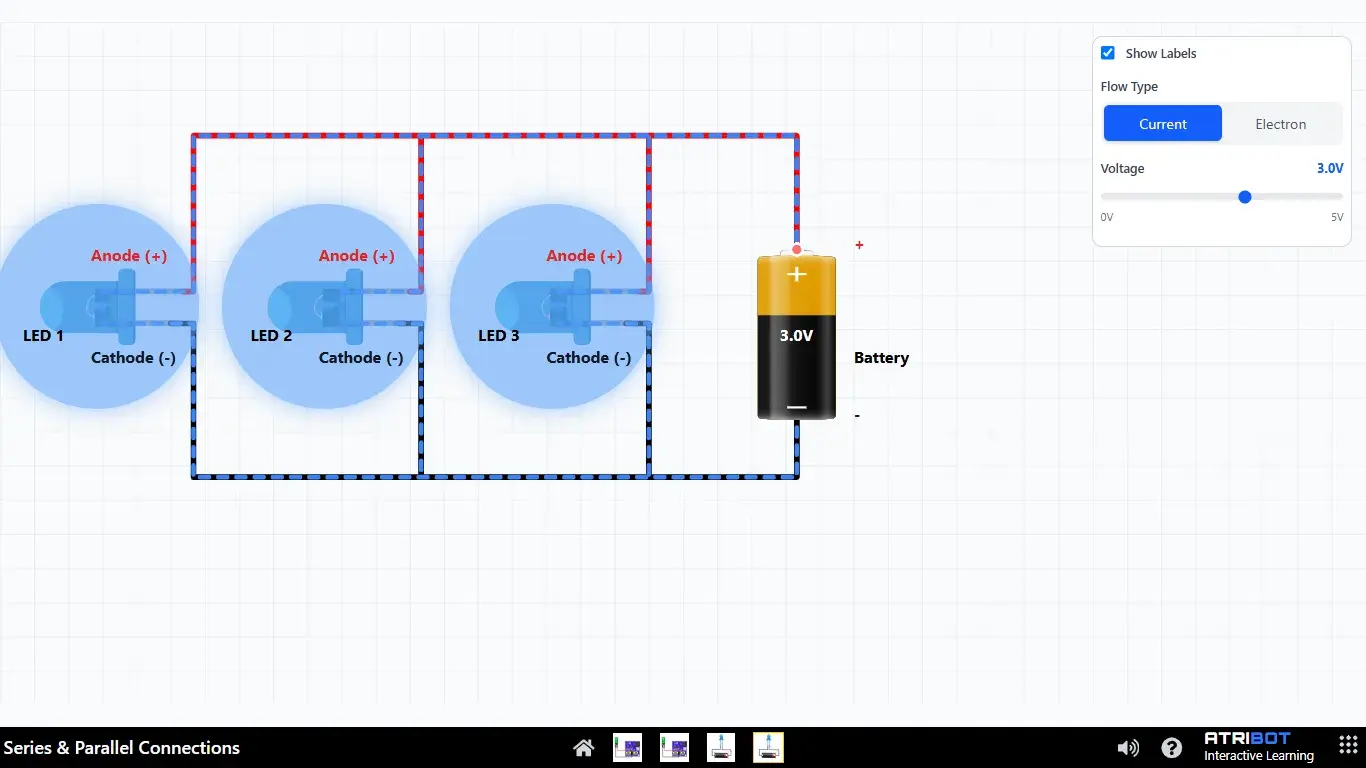Go to the home screen icon
This screenshot has width=1366, height=768.
click(584, 747)
